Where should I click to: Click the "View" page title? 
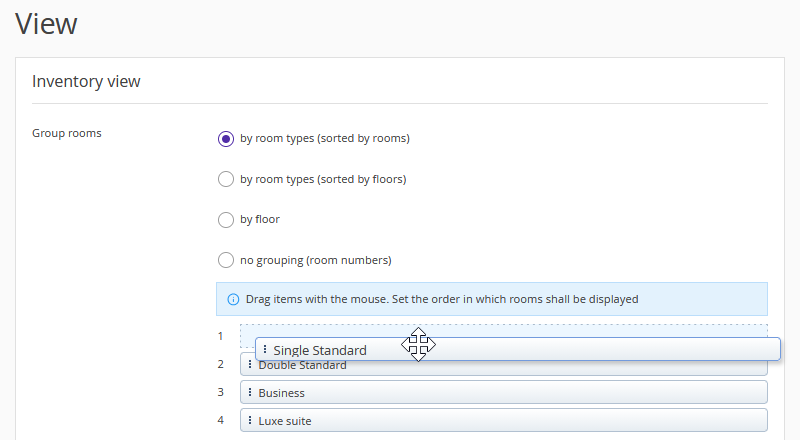46,23
